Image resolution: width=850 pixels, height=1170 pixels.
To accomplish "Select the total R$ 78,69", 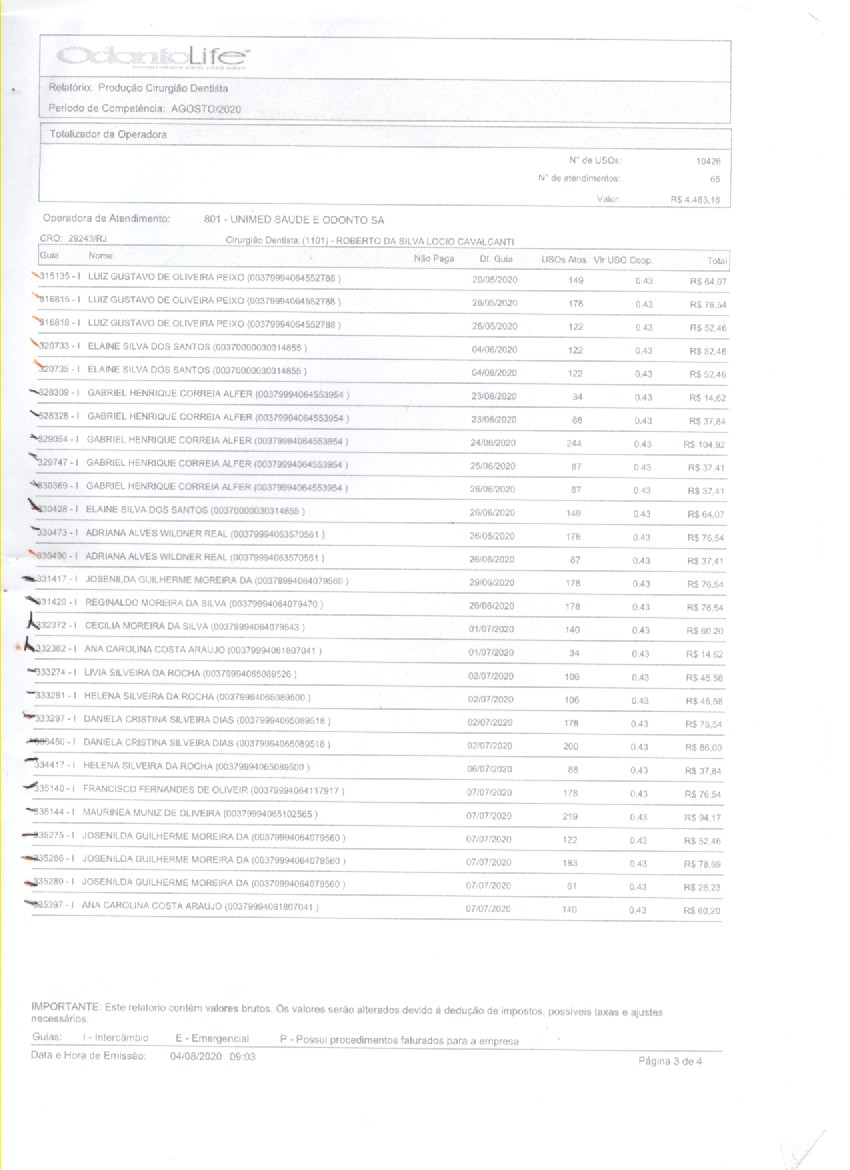I will pos(702,864).
